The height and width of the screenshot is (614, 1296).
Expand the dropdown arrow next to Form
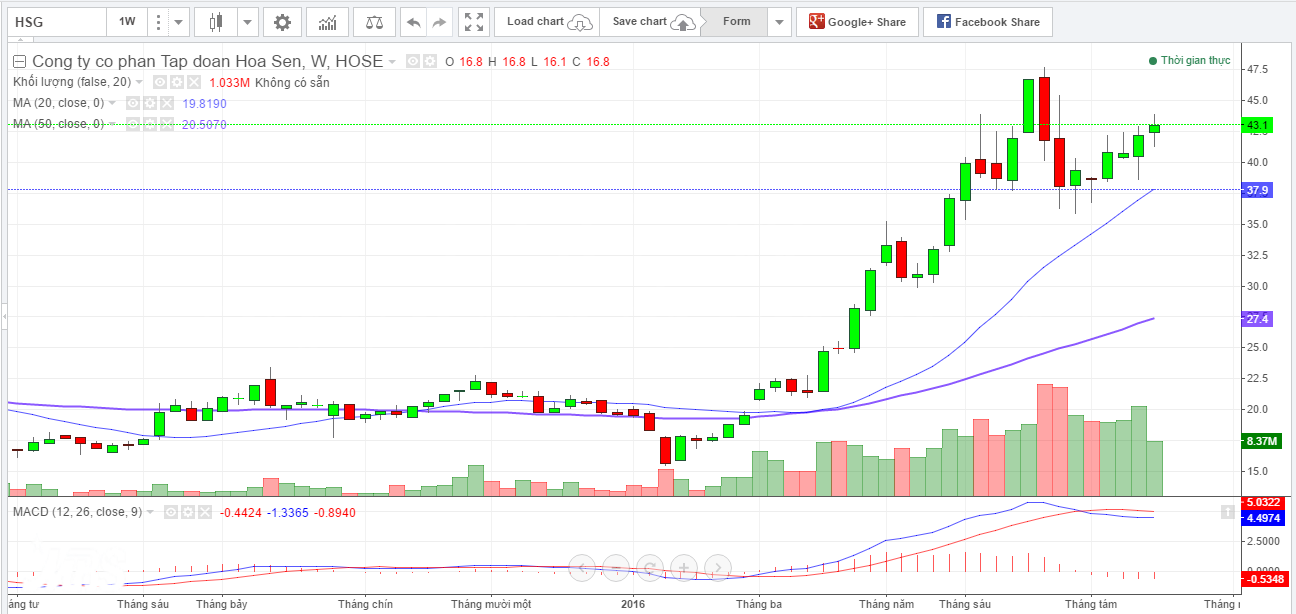coord(779,22)
